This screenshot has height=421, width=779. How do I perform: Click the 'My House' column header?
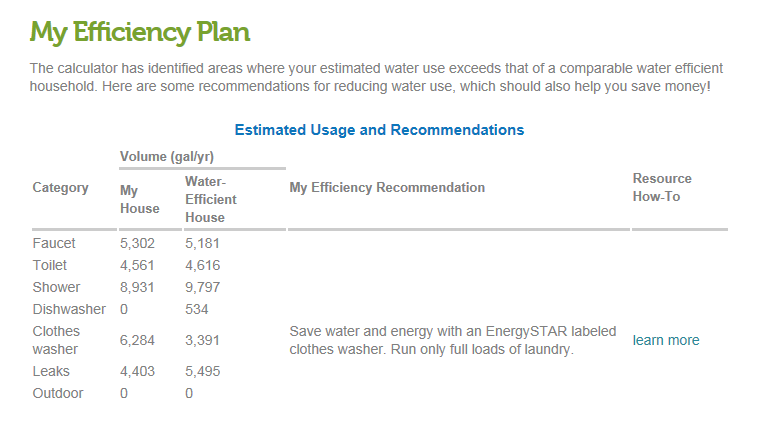click(x=139, y=199)
